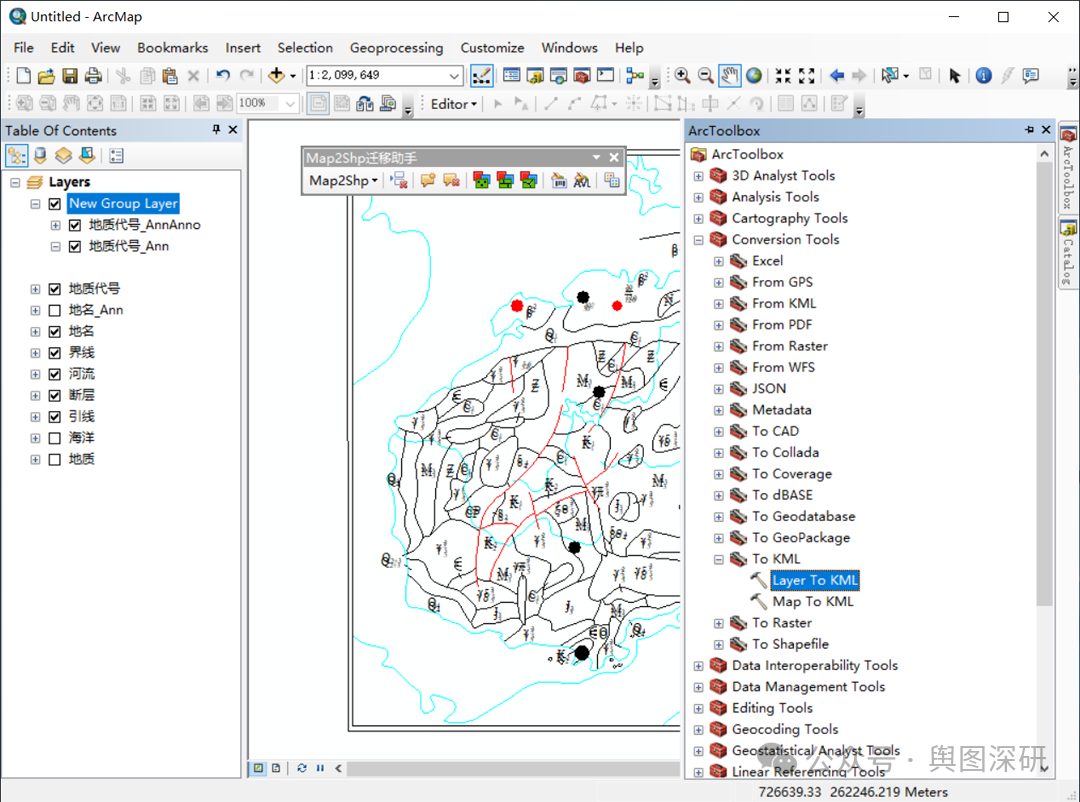Screen dimensions: 1080x802
Task: Go back to previous extent arrow
Action: point(837,75)
